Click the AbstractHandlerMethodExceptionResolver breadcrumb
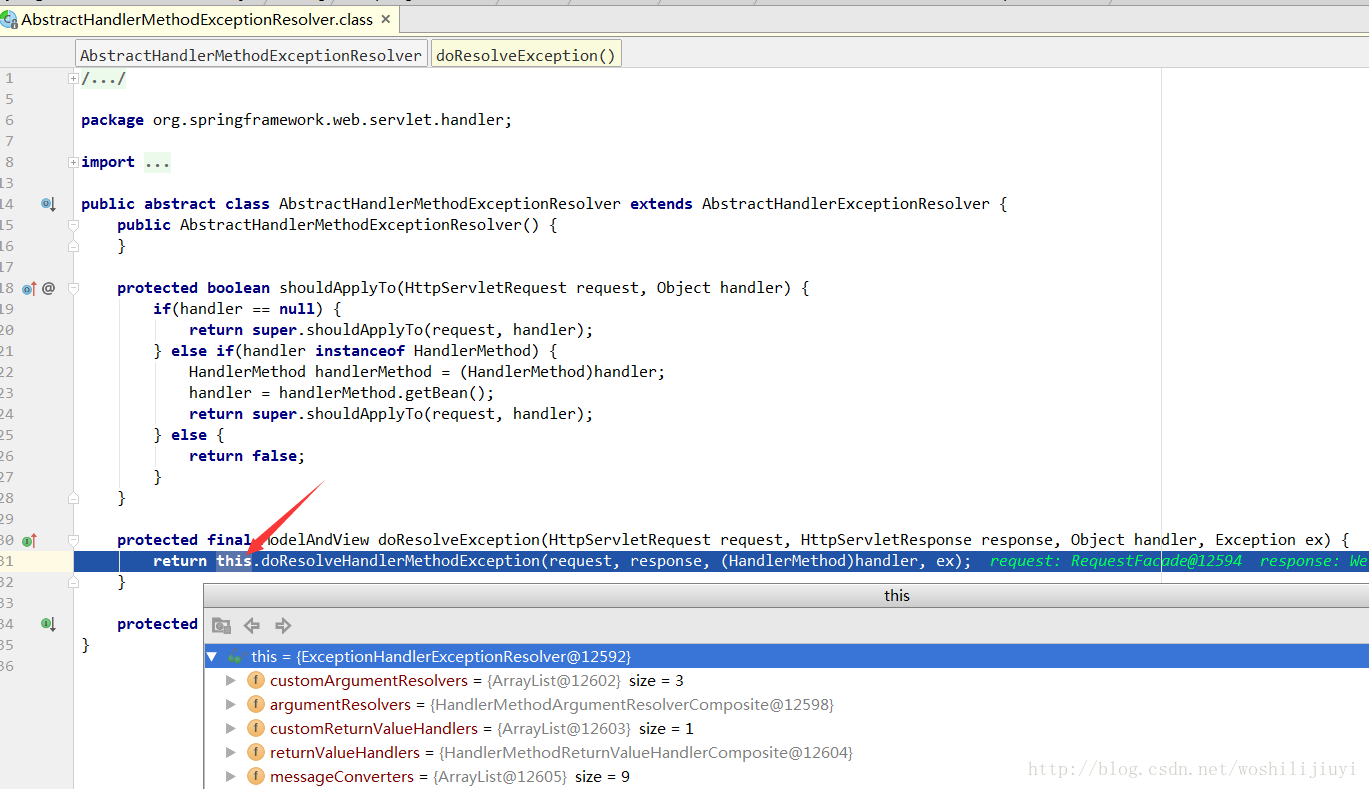This screenshot has height=789, width=1369. (251, 55)
